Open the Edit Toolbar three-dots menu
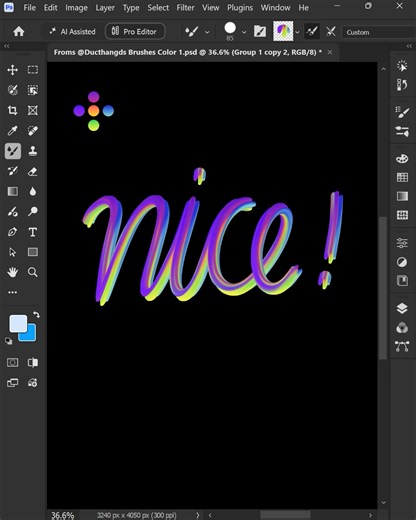Viewport: 416px width, 520px height. [x=13, y=292]
